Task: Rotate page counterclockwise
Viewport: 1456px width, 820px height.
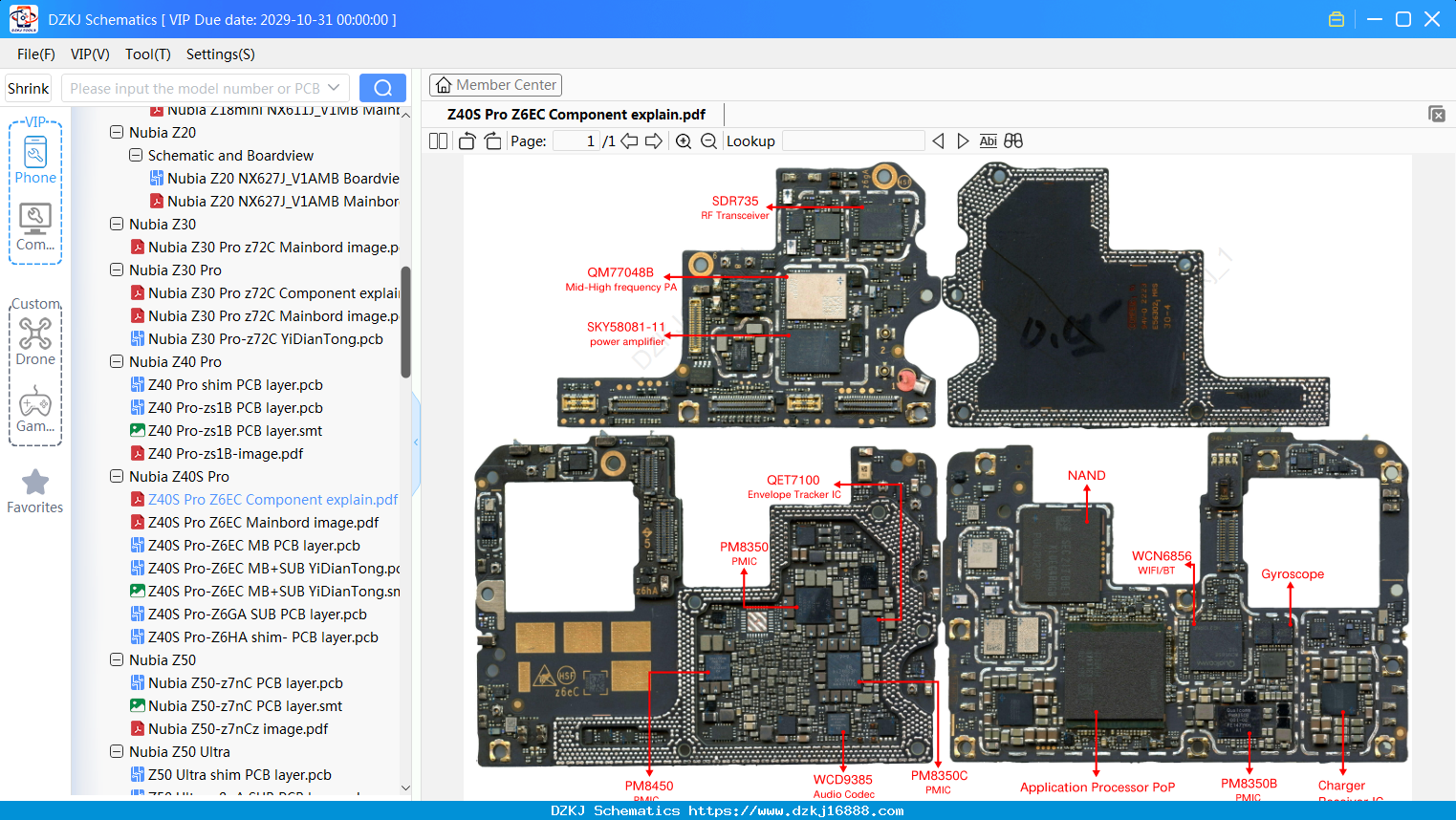Action: pyautogui.click(x=467, y=141)
